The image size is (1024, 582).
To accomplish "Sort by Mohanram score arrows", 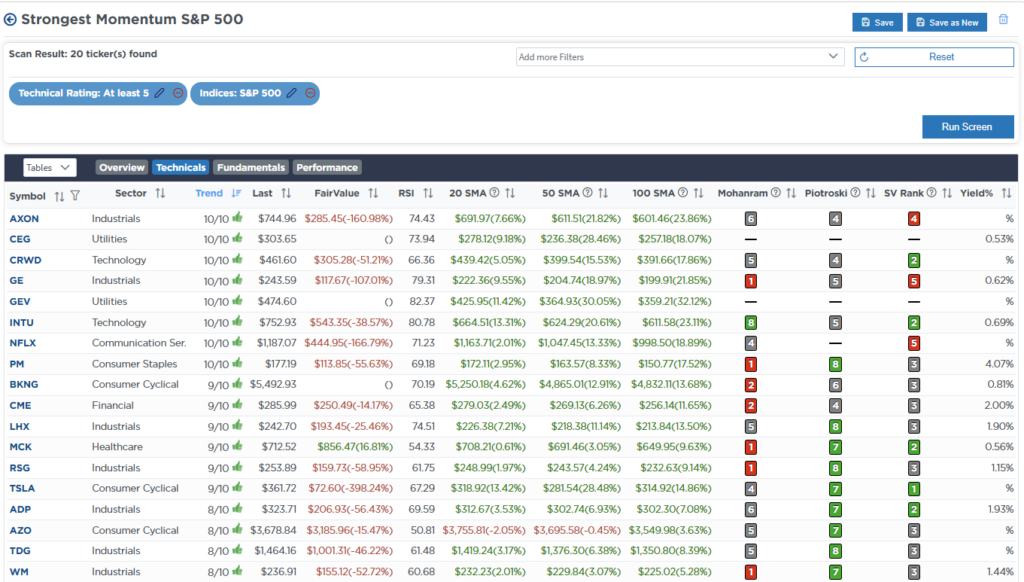I will [x=791, y=193].
